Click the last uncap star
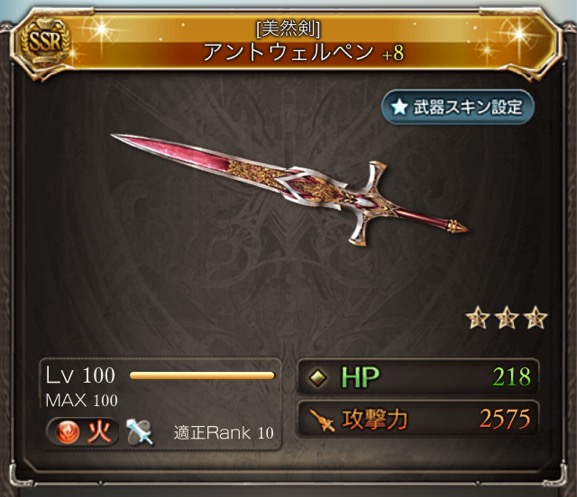577x497 pixels. tap(536, 318)
